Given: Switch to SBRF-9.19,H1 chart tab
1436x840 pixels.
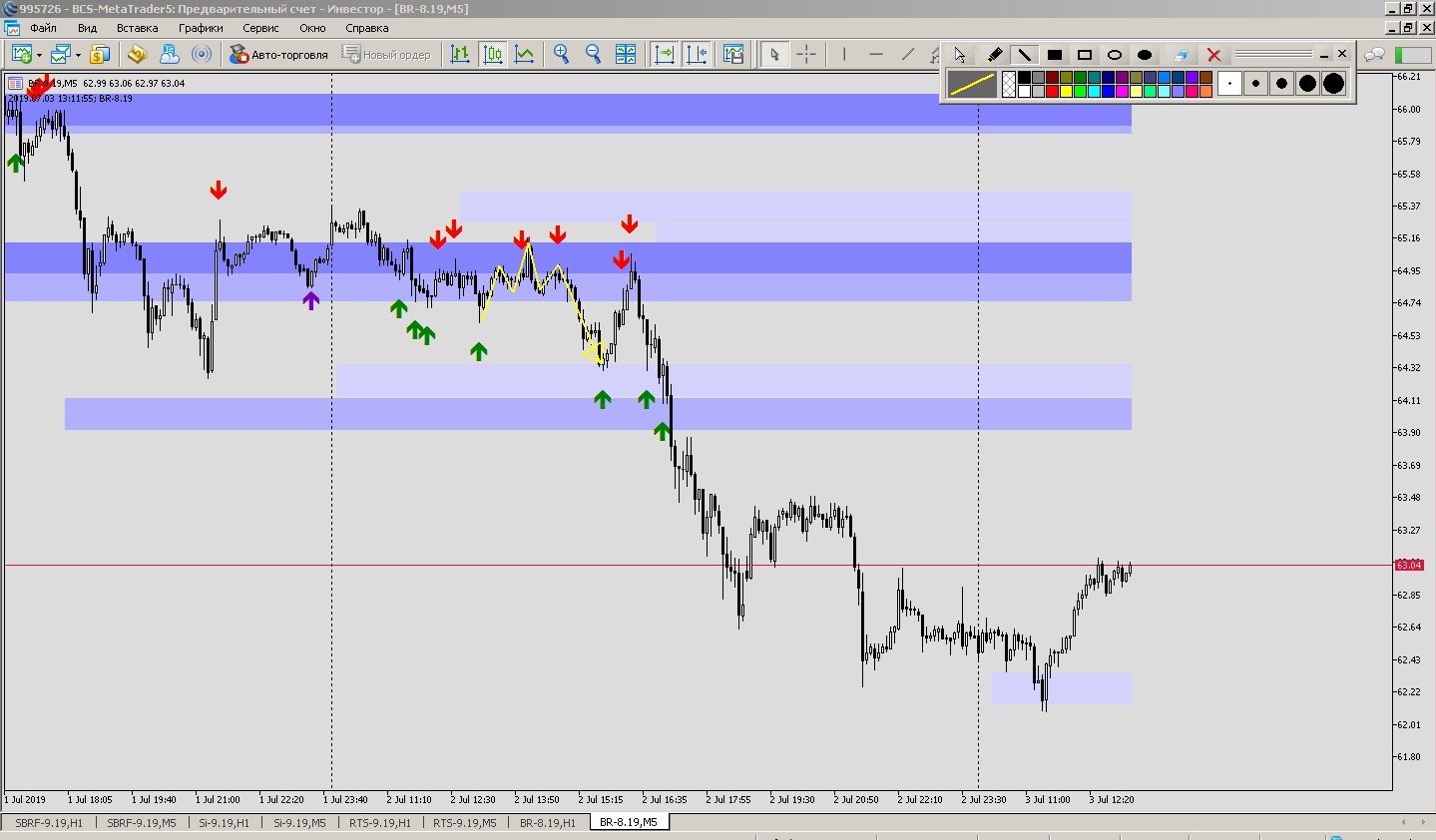Looking at the screenshot, I should coord(49,823).
